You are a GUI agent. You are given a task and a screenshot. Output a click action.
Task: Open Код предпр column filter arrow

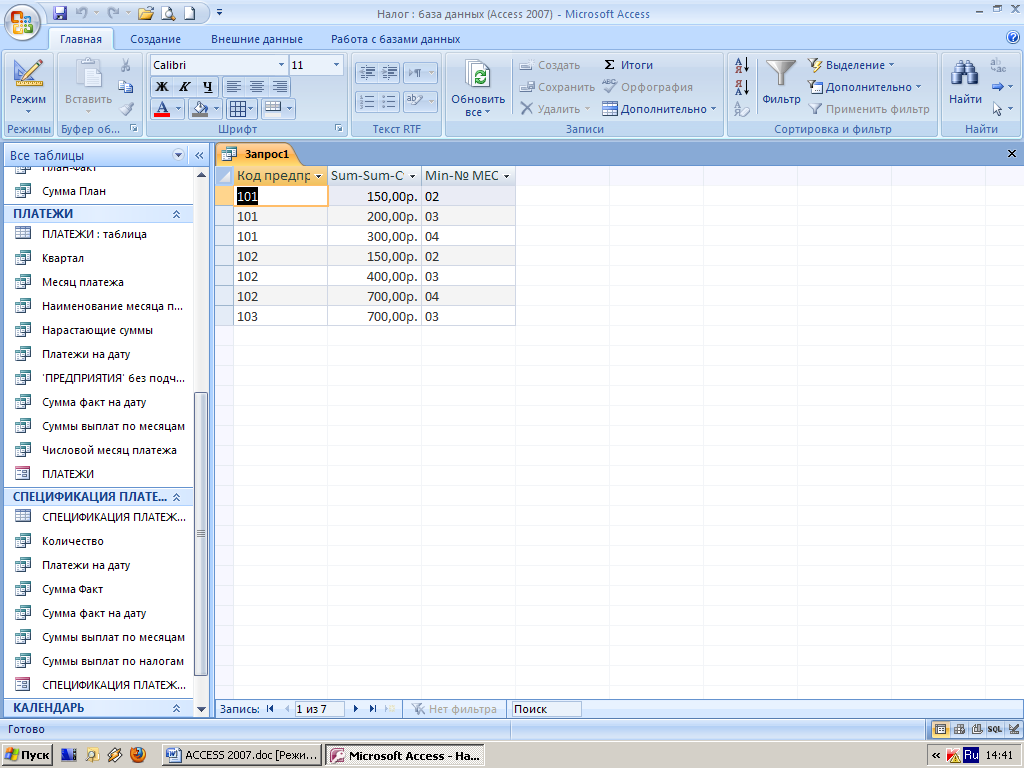pos(319,176)
